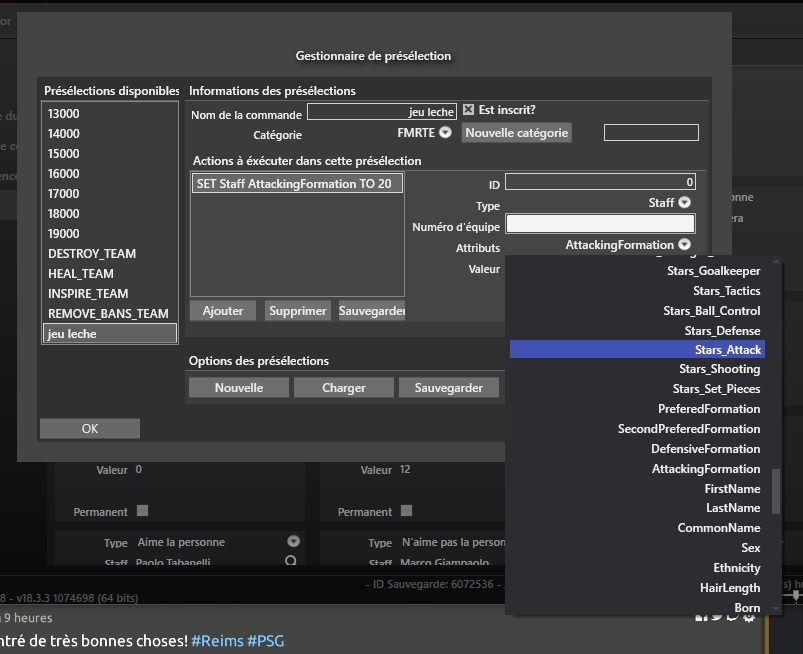Click Supprimer to delete the action
Viewport: 803px width, 654px height.
[298, 311]
